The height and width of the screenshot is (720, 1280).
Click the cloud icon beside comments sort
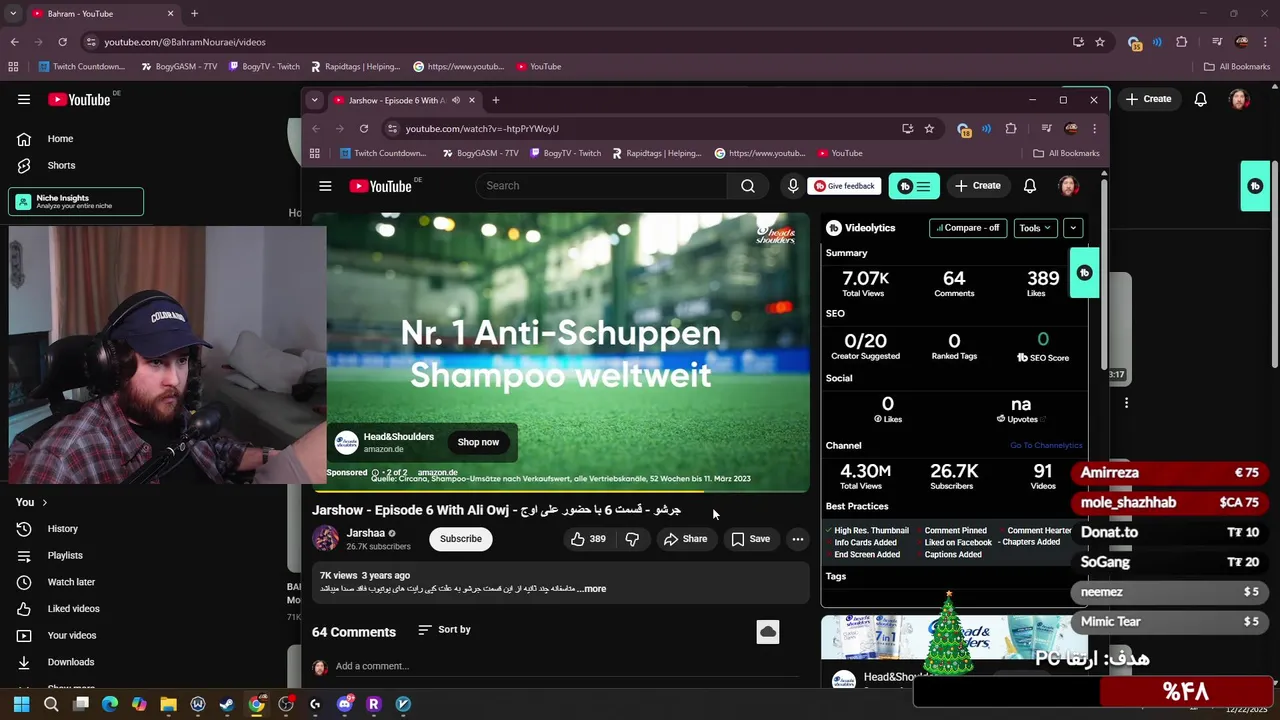coord(768,632)
